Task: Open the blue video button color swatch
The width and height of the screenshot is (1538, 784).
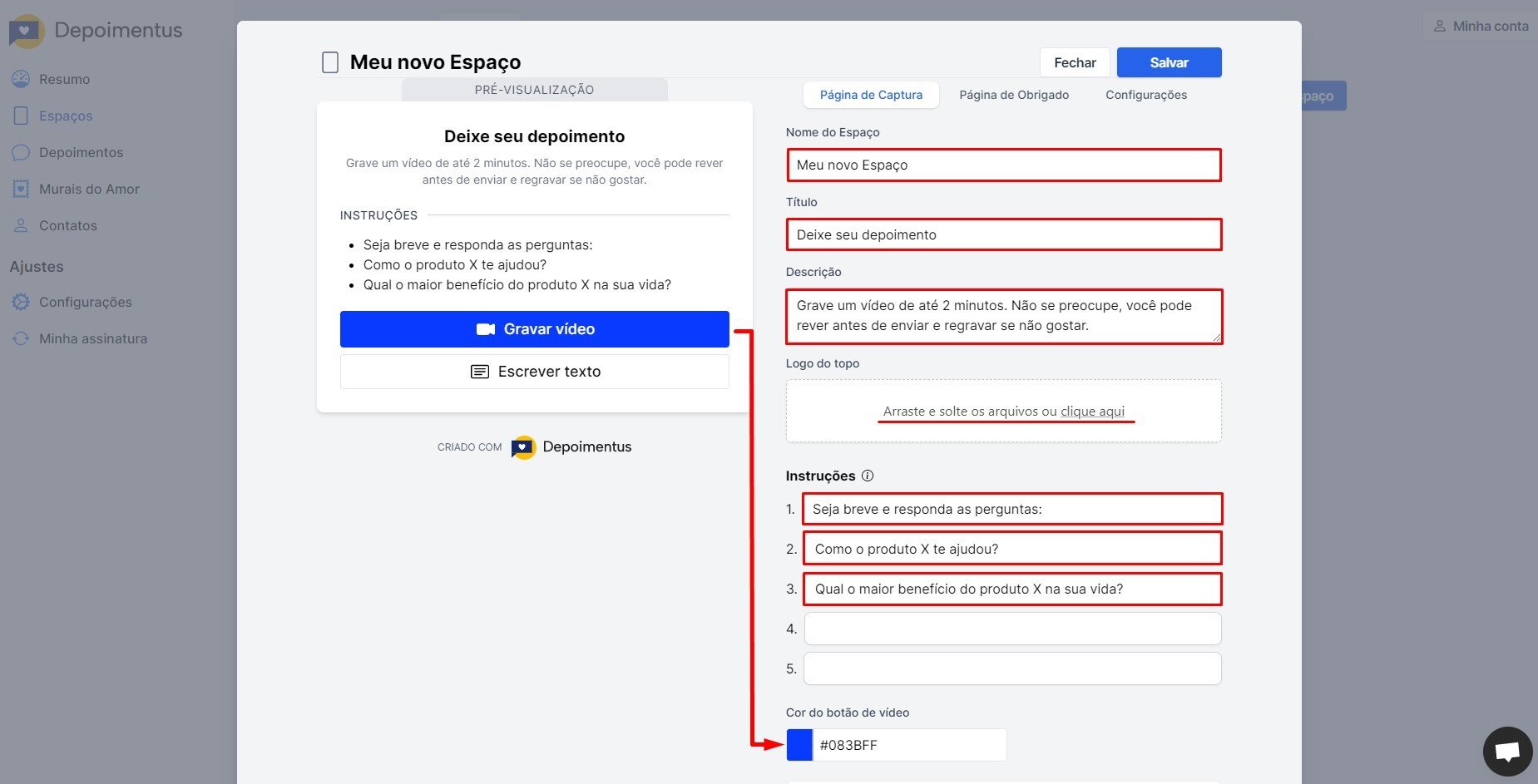Action: click(x=799, y=745)
